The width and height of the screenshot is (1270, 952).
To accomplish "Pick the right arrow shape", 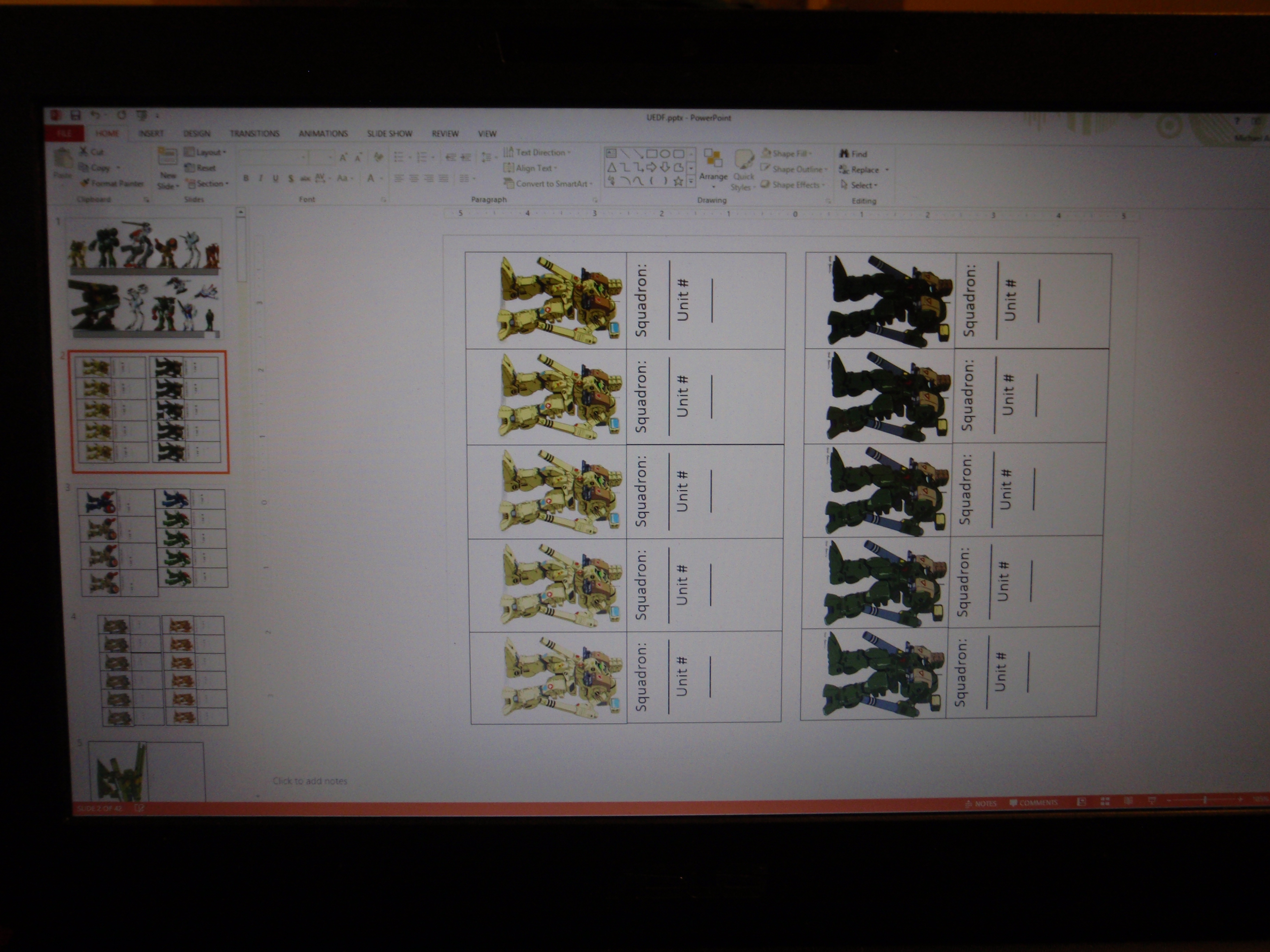I will [x=651, y=167].
